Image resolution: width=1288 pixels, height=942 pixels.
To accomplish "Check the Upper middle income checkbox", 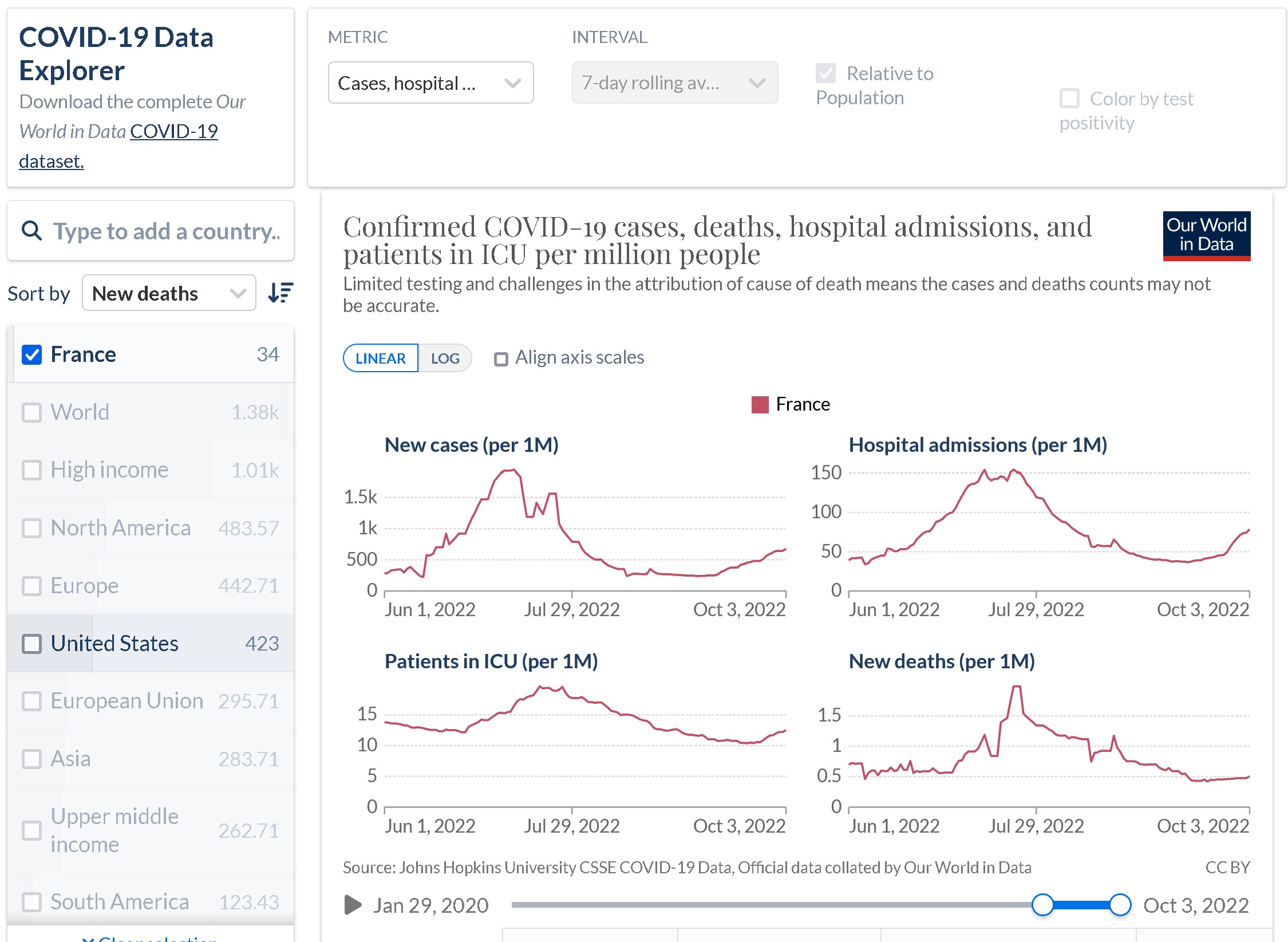I will (x=31, y=830).
